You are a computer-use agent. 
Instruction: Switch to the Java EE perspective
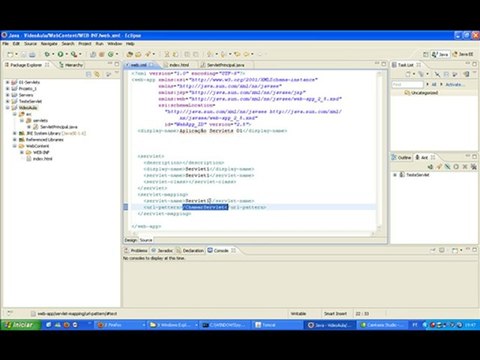[463, 54]
